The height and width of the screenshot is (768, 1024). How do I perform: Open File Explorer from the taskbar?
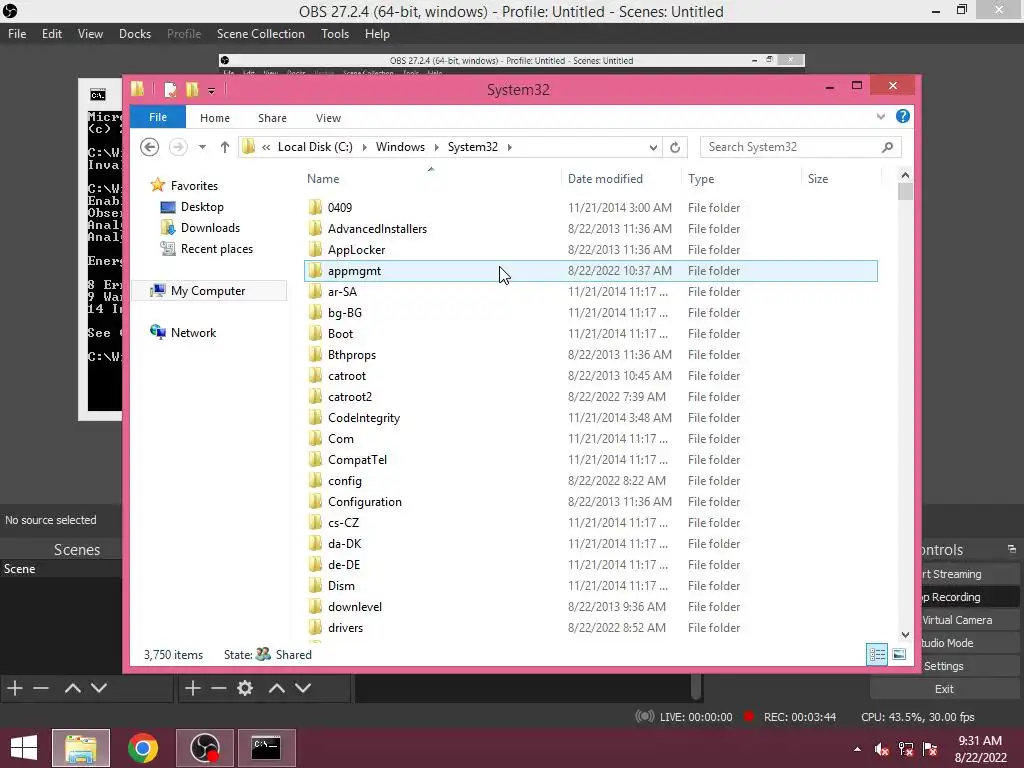81,748
